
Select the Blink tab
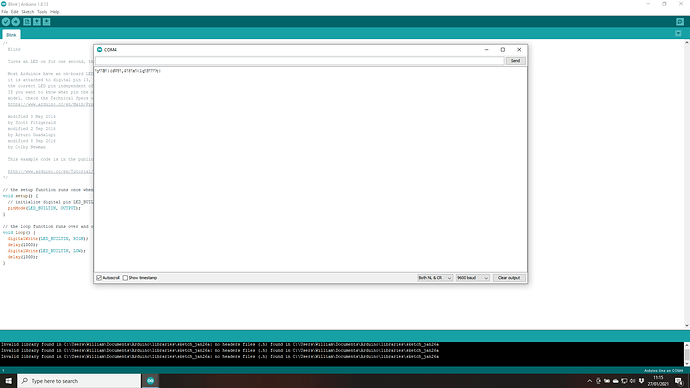point(11,35)
